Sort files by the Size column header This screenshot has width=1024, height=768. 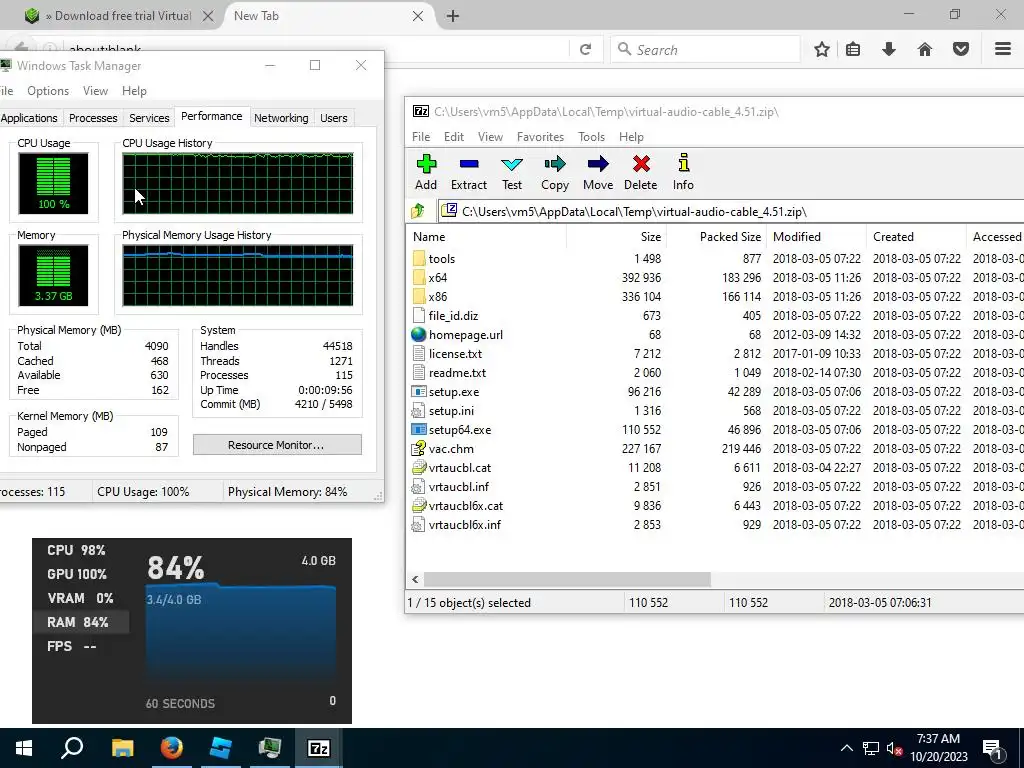point(616,236)
